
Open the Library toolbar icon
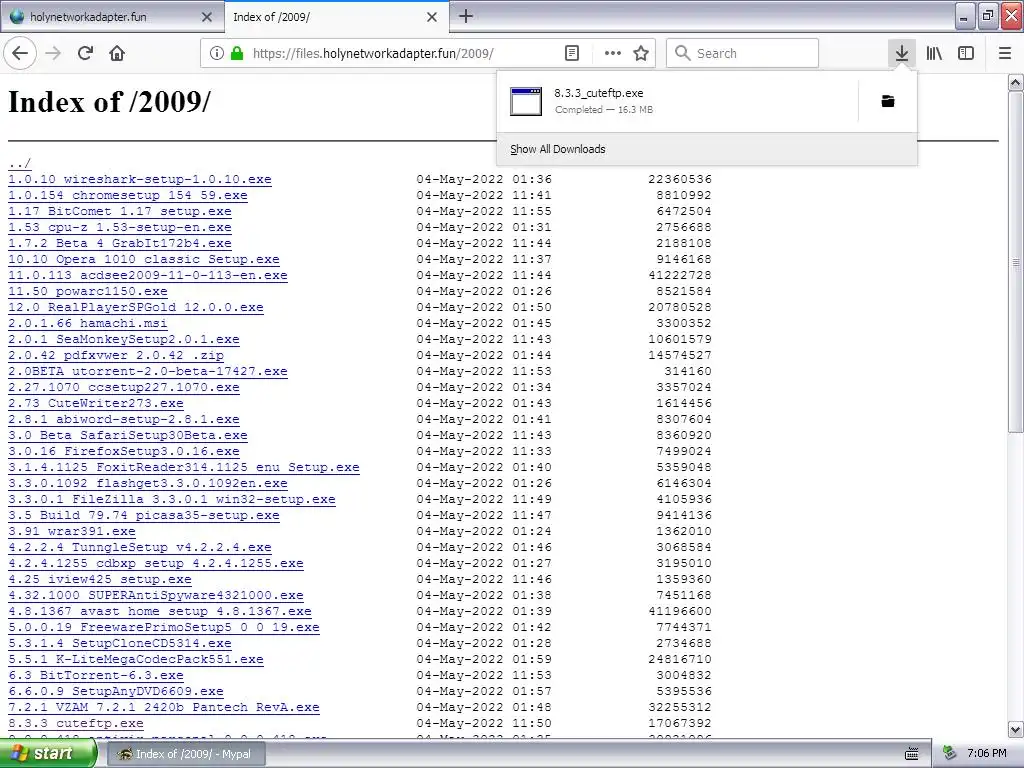[934, 53]
